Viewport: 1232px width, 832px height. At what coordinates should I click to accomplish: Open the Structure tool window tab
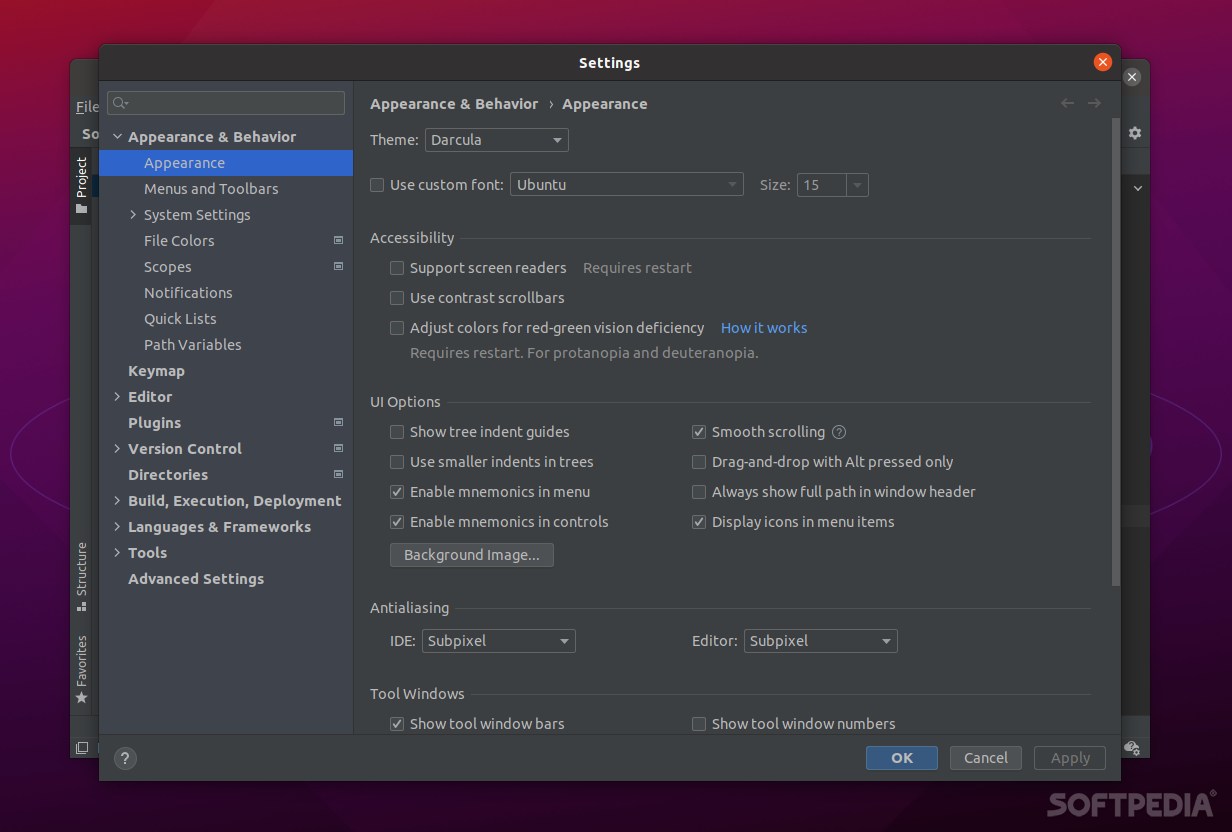point(82,577)
